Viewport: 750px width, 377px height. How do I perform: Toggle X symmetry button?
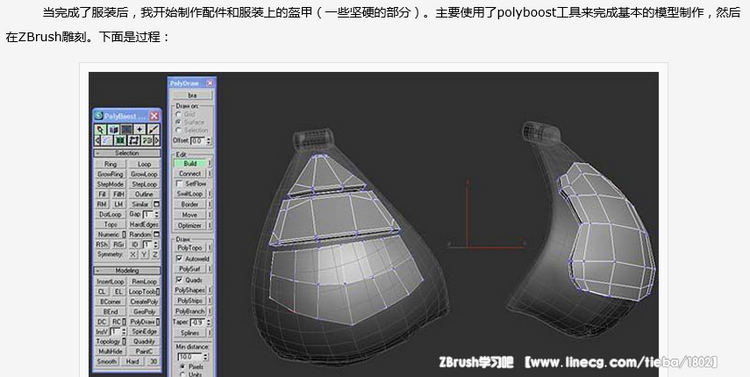pyautogui.click(x=132, y=255)
